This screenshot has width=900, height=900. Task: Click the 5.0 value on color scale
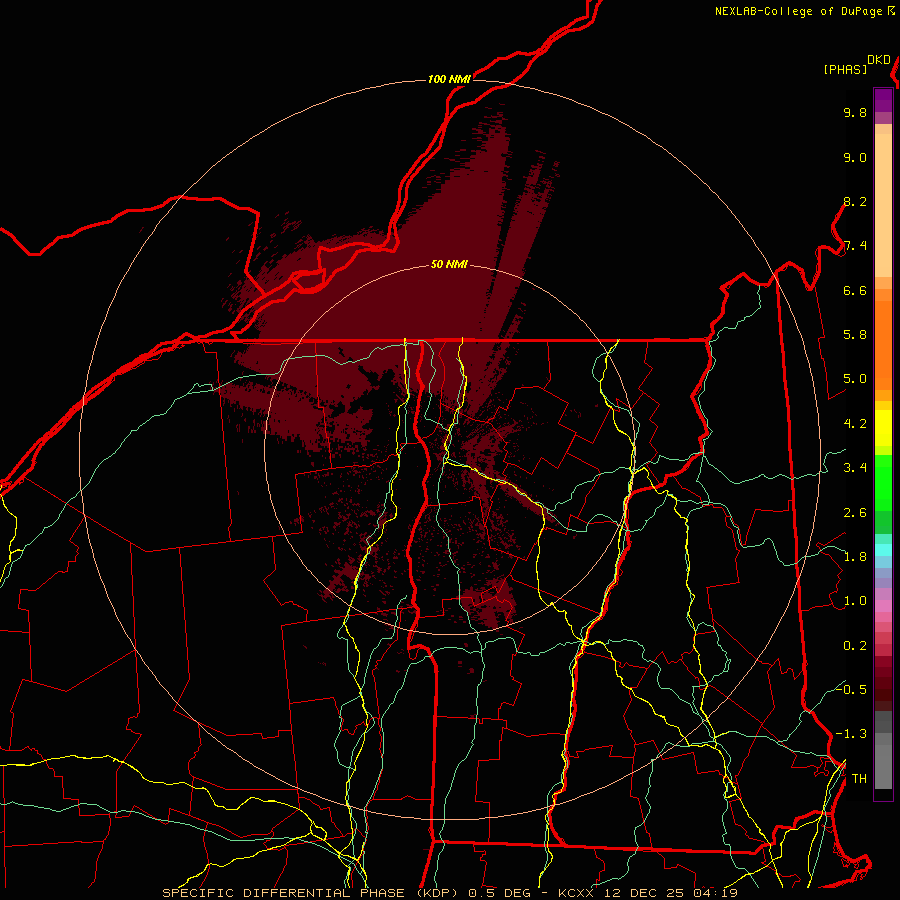tap(855, 379)
